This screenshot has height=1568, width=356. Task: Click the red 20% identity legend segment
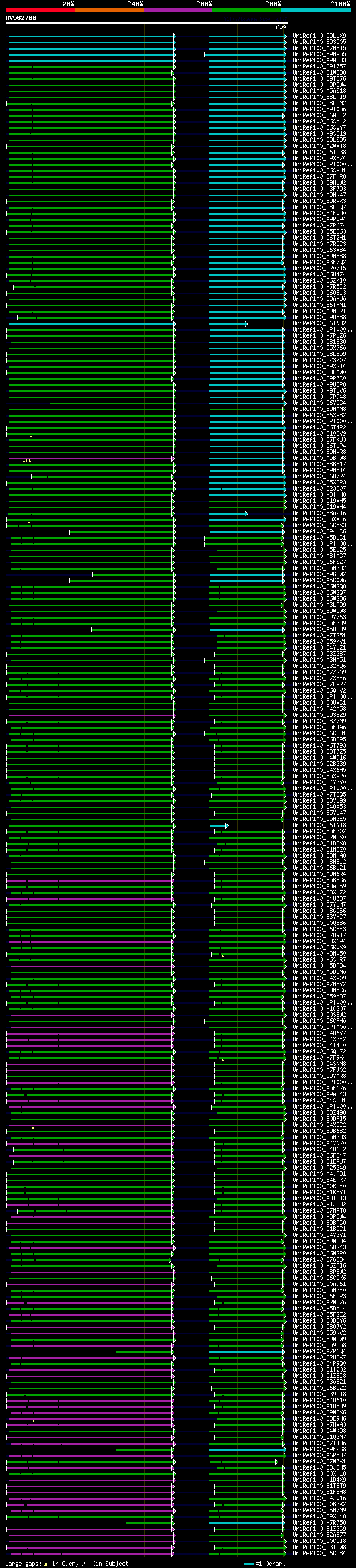(x=39, y=10)
